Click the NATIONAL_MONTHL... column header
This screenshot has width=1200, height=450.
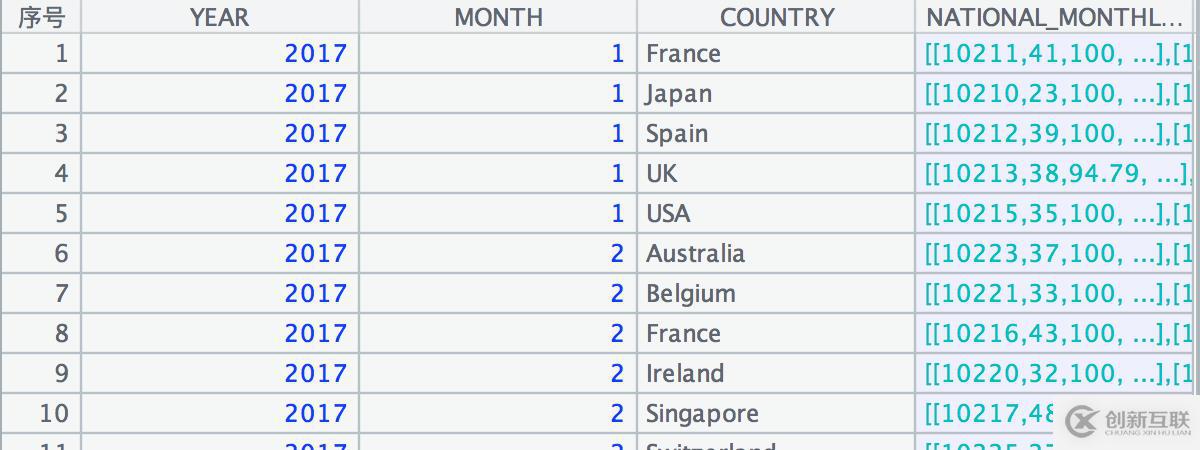coord(1057,17)
